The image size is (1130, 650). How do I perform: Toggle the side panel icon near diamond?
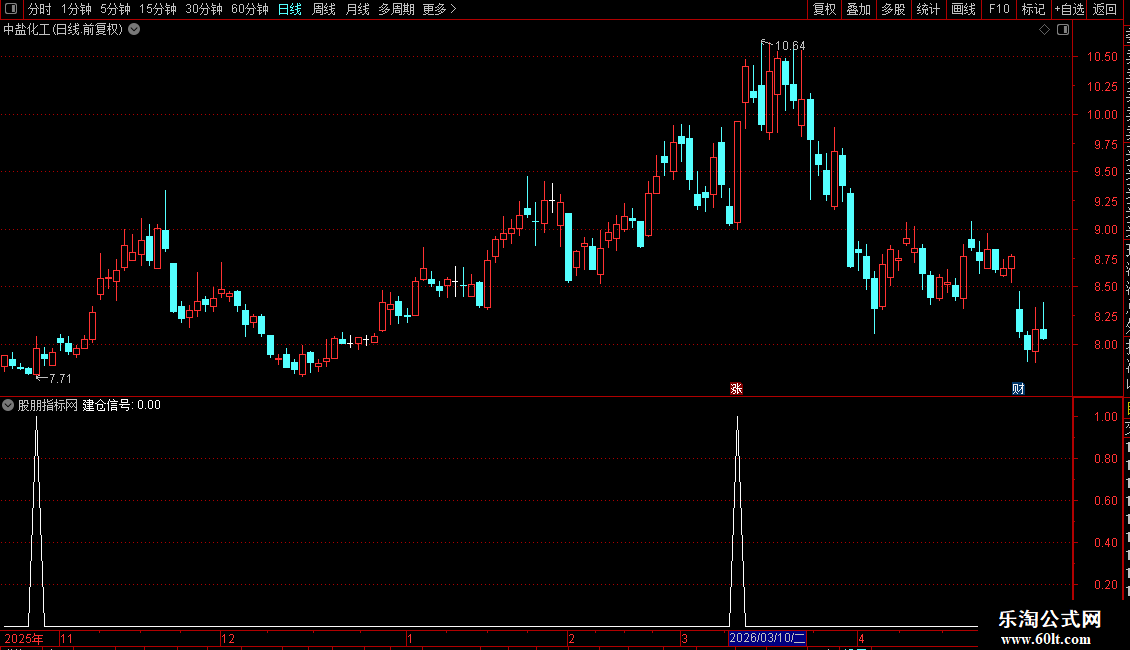pyautogui.click(x=1063, y=30)
